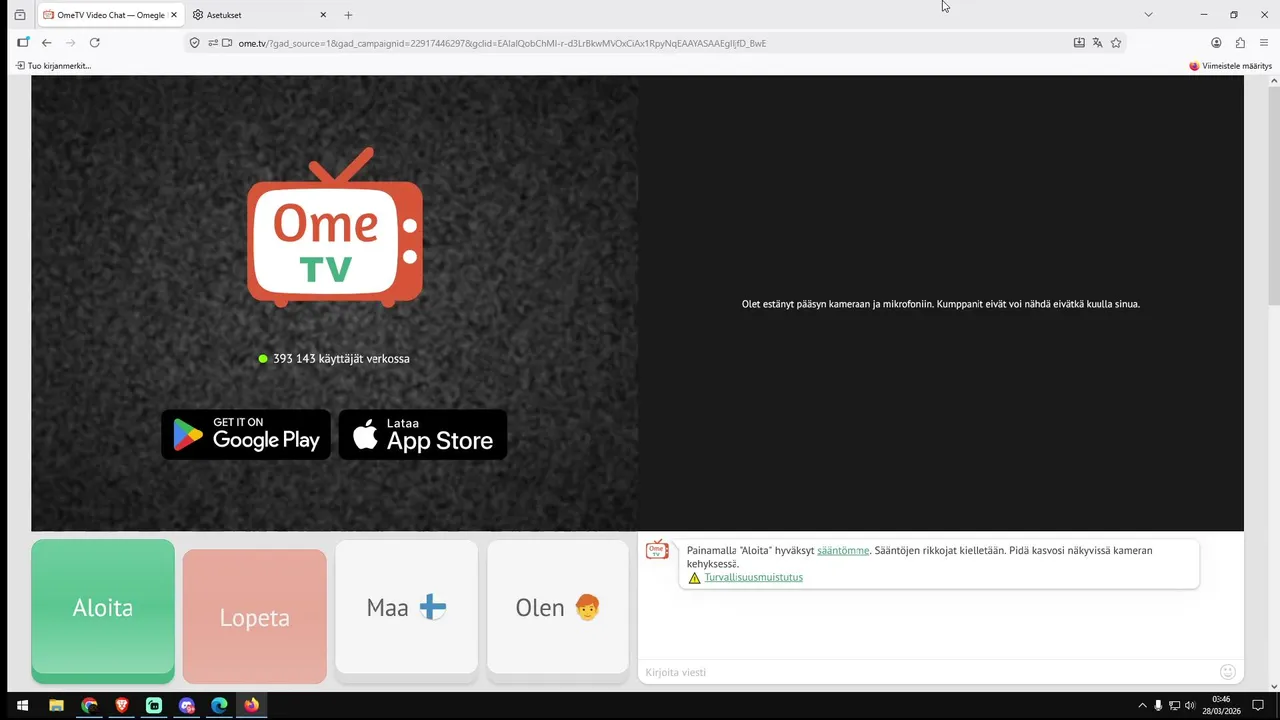Click the site permissions icon
The width and height of the screenshot is (1280, 720).
pyautogui.click(x=212, y=43)
